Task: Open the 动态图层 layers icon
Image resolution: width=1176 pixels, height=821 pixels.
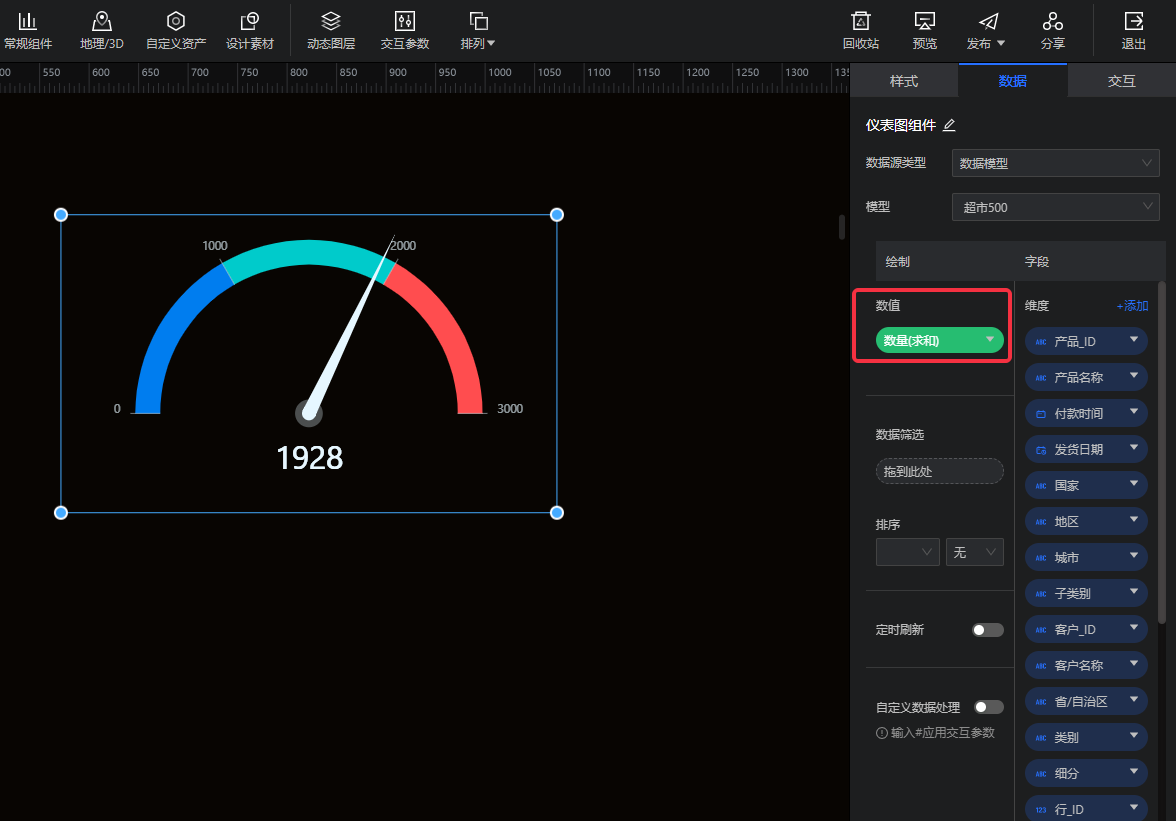Action: point(331,21)
